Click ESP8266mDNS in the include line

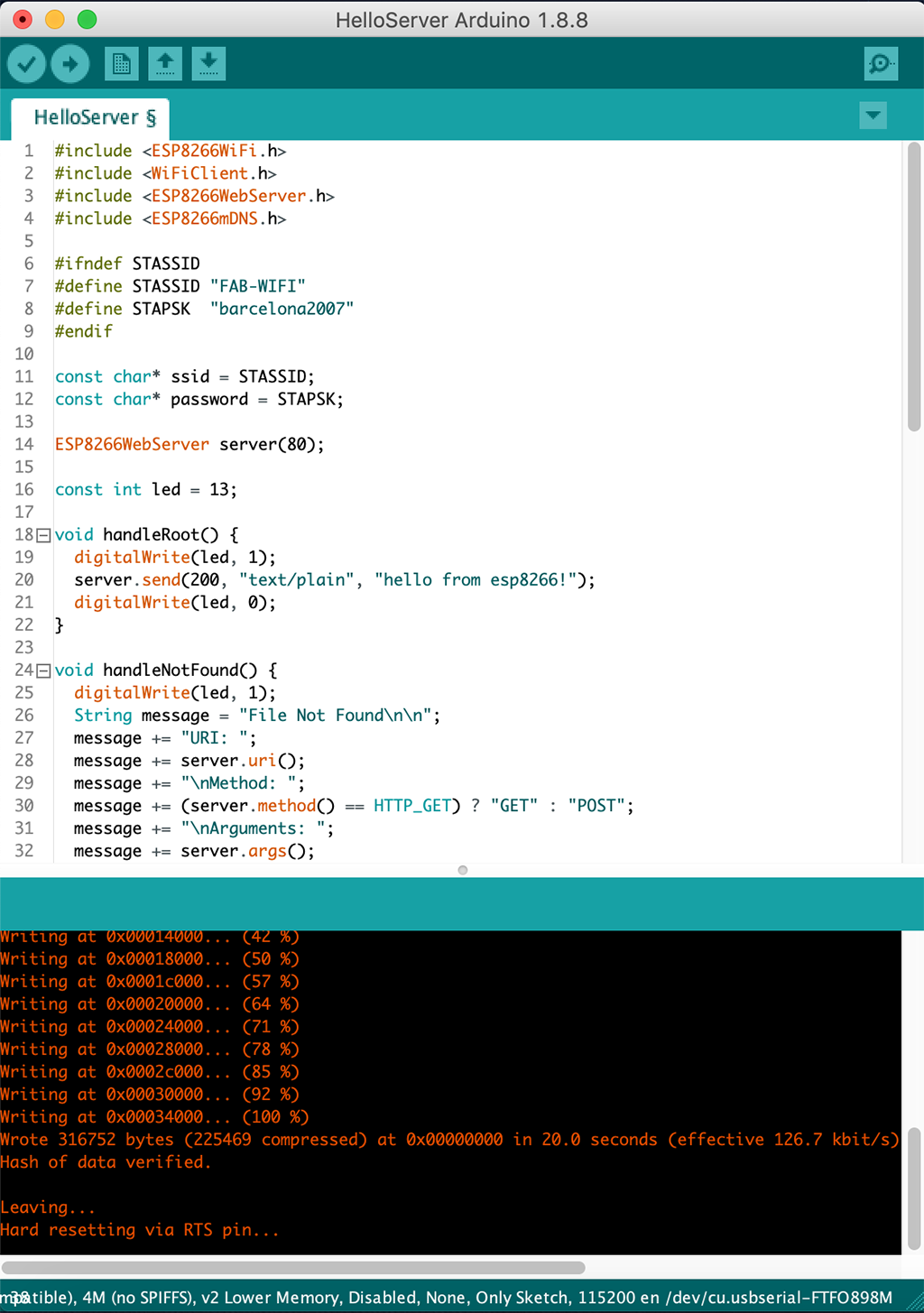point(205,218)
